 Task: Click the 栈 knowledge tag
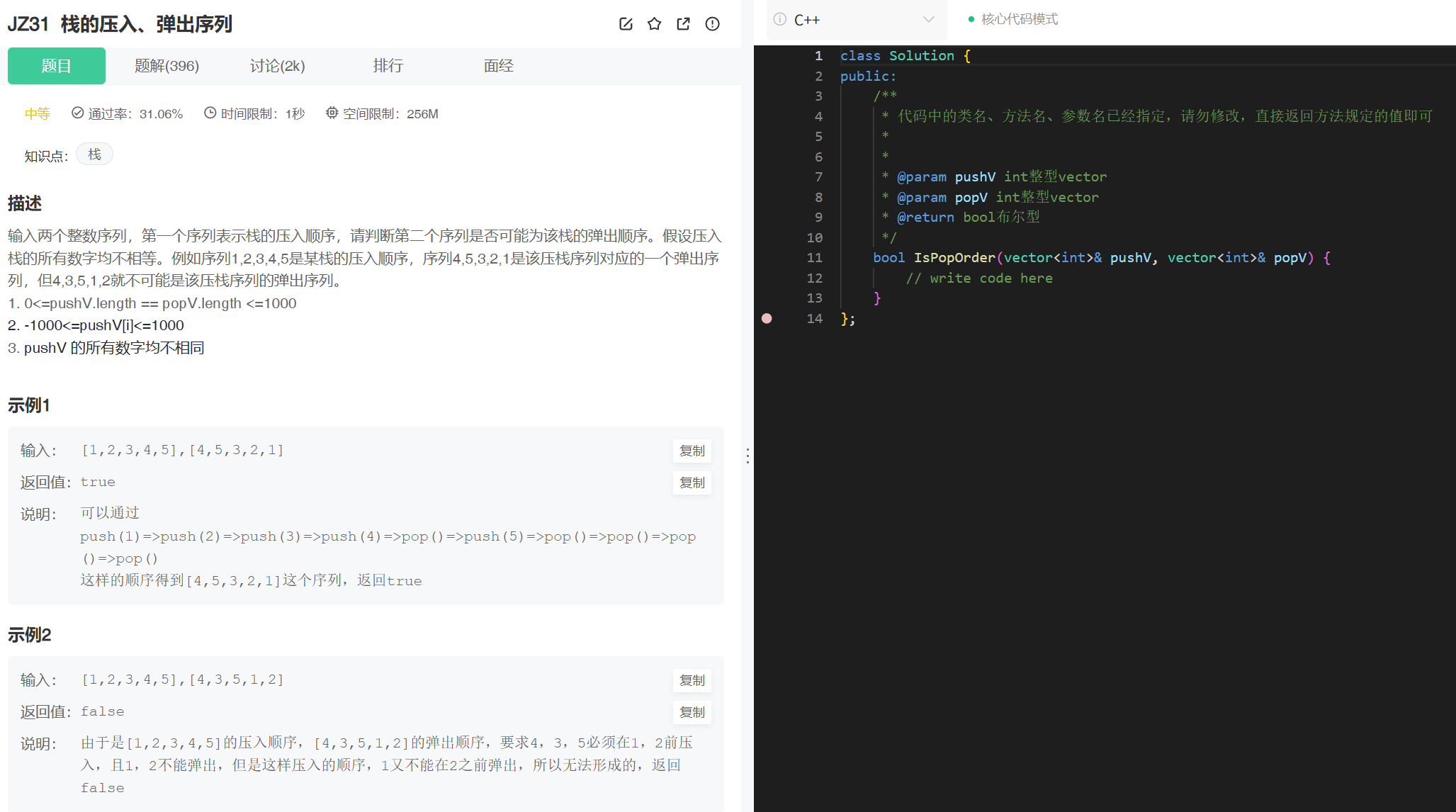(x=94, y=154)
